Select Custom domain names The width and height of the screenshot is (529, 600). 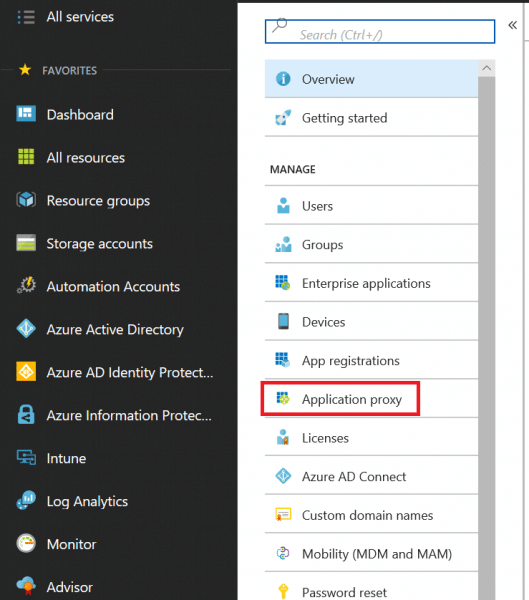[x=371, y=515]
